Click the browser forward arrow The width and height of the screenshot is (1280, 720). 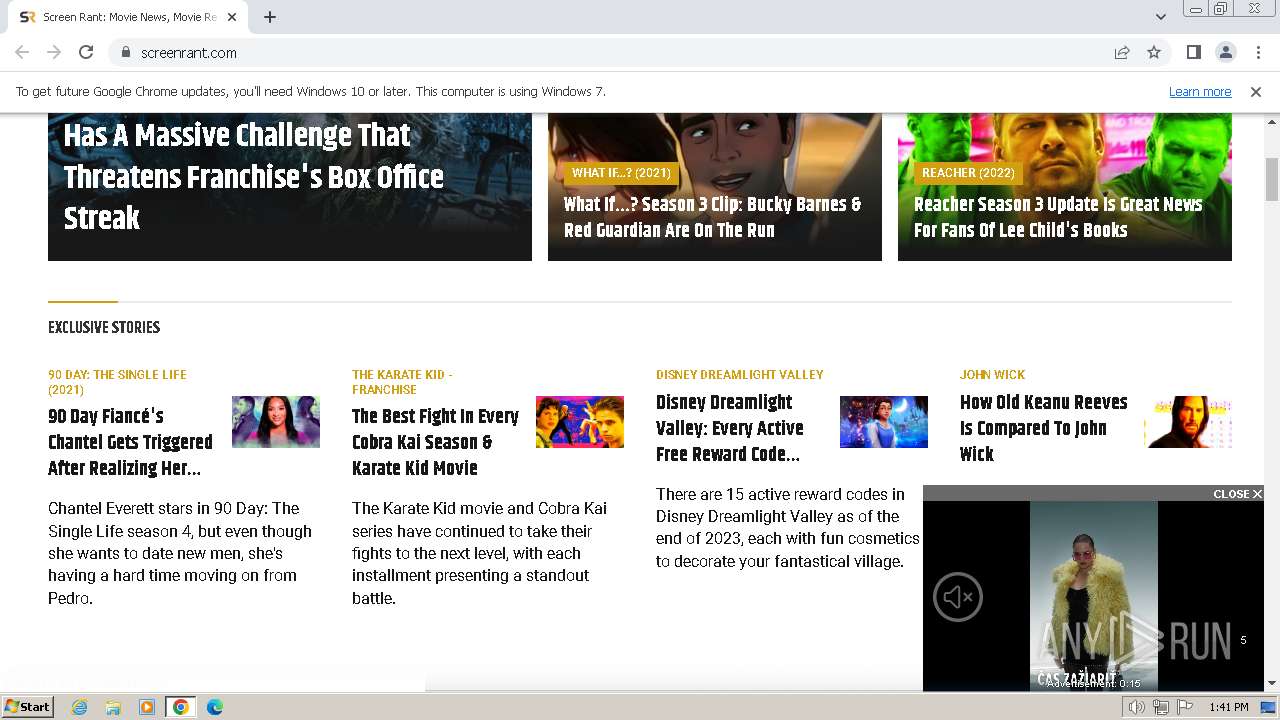click(54, 52)
